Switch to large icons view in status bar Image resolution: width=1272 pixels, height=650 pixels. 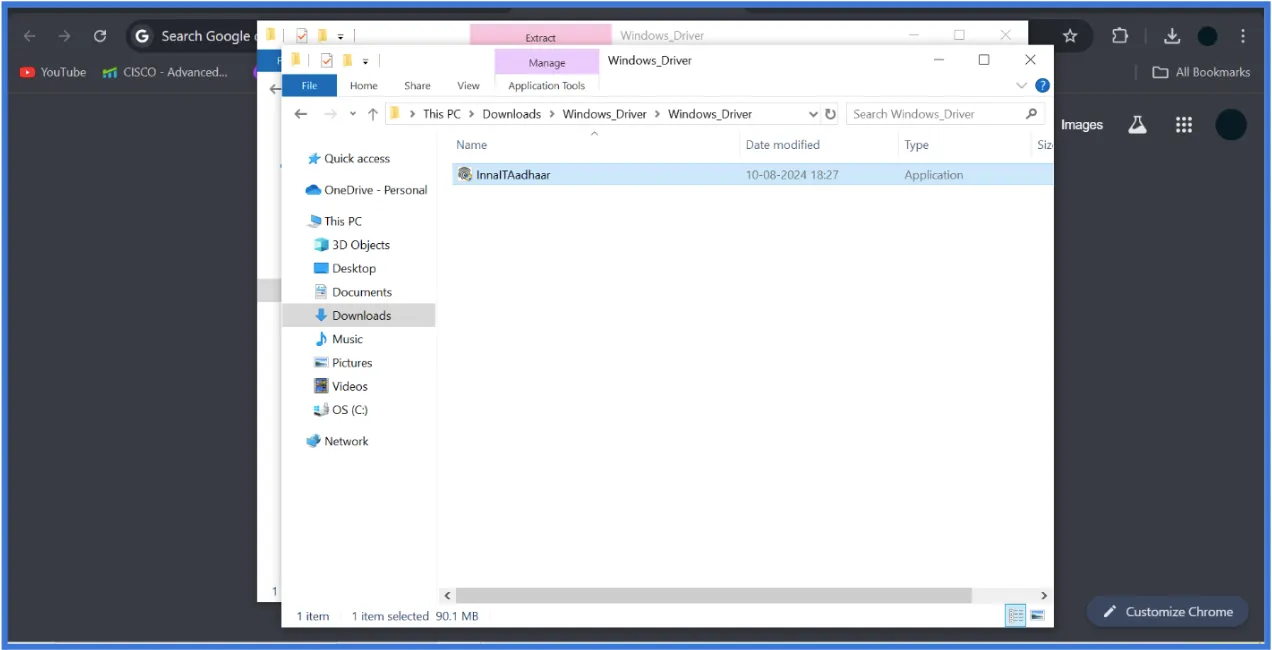(1037, 615)
